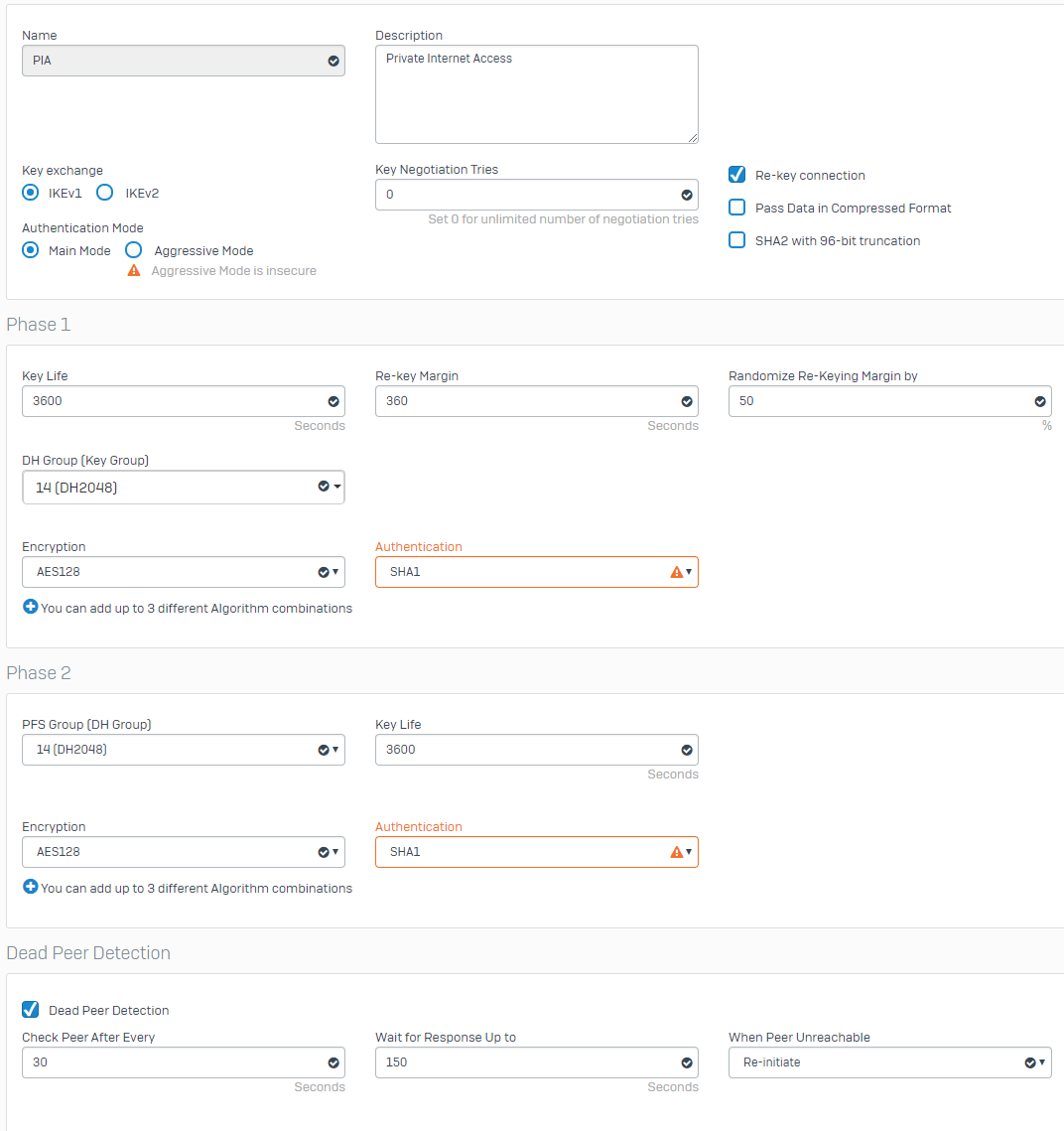Click warning triangle in Phase 2 Authentication field
Viewport: 1064px width, 1131px height.
click(676, 852)
